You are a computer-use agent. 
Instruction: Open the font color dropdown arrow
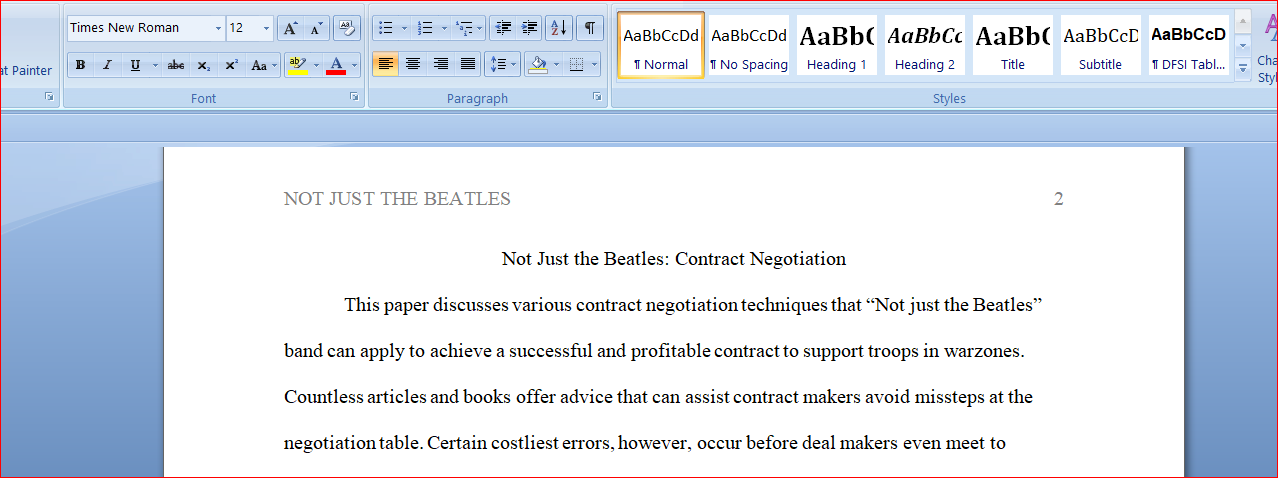[354, 65]
